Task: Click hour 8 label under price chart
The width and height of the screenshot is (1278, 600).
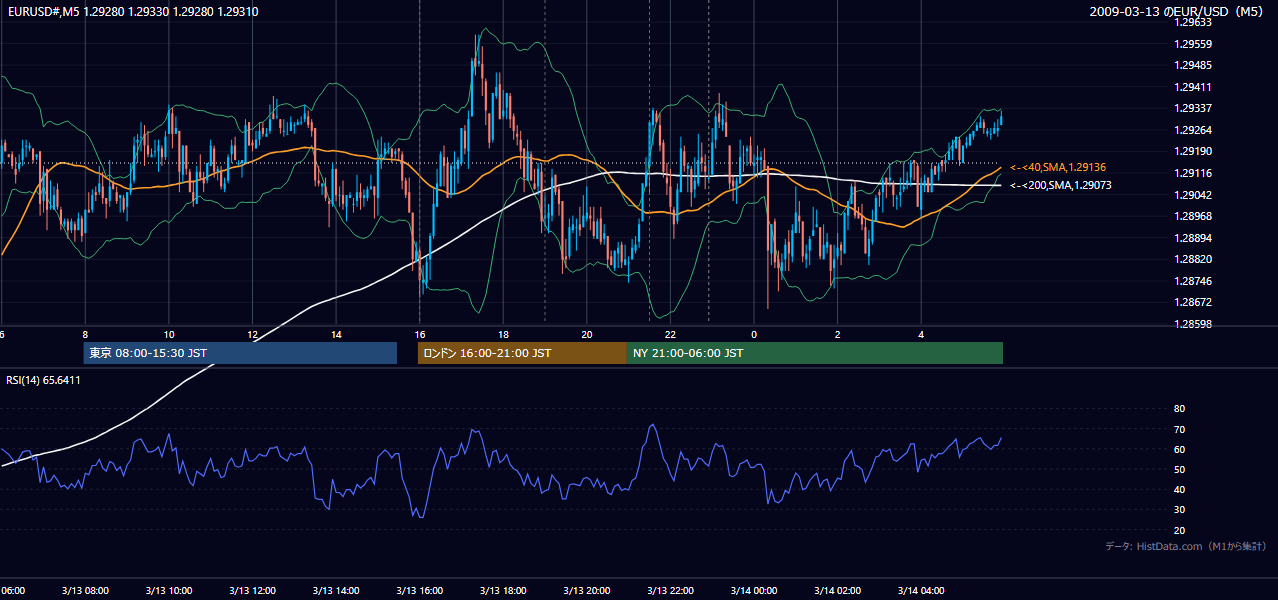Action: point(85,334)
